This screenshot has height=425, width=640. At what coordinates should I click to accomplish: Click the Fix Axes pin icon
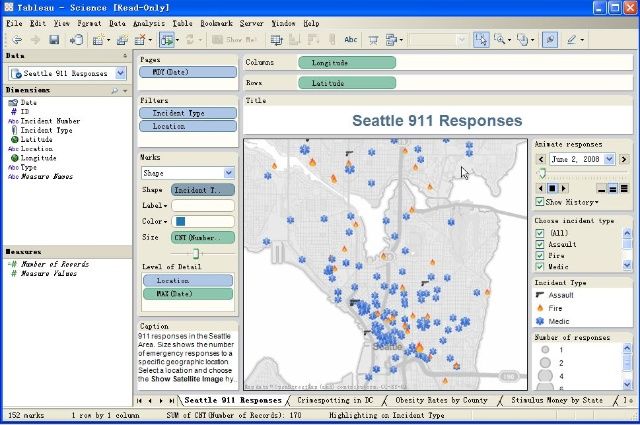click(x=550, y=40)
